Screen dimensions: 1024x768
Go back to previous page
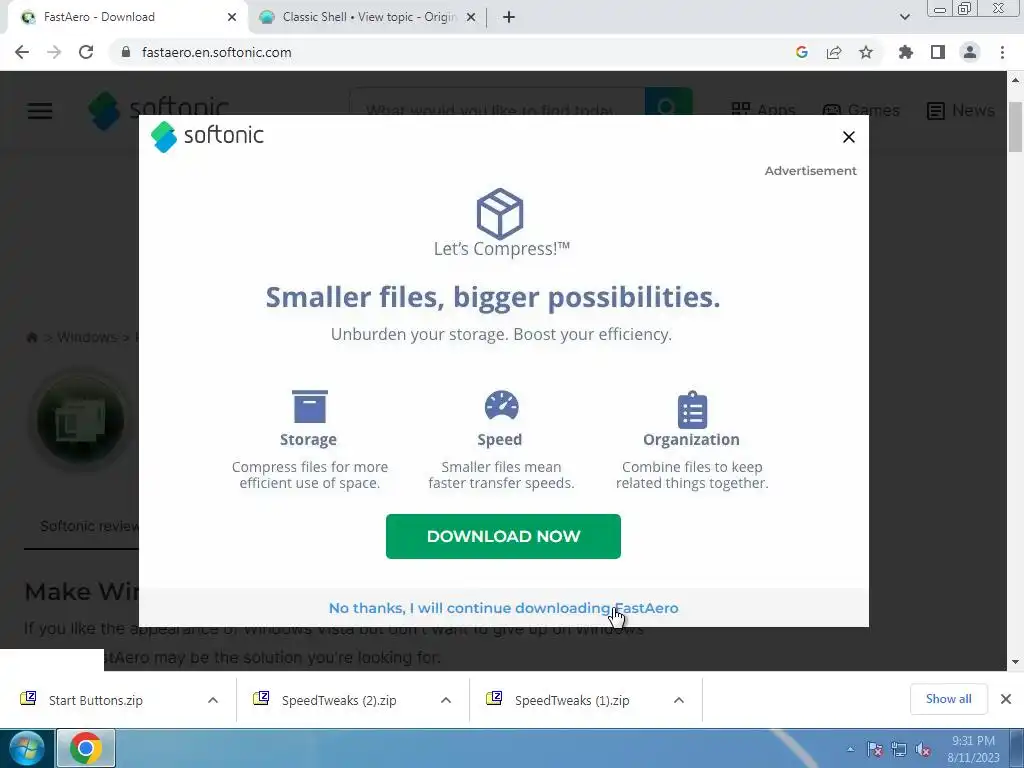pyautogui.click(x=22, y=52)
